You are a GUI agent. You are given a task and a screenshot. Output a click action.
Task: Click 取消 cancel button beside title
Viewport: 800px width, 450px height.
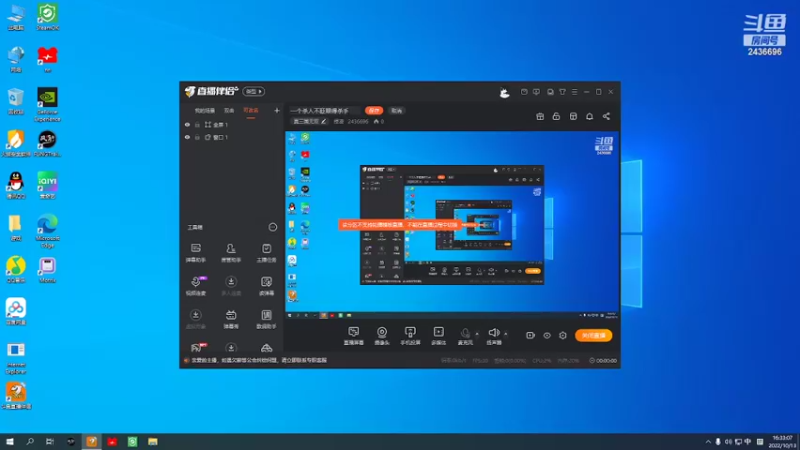tap(396, 110)
